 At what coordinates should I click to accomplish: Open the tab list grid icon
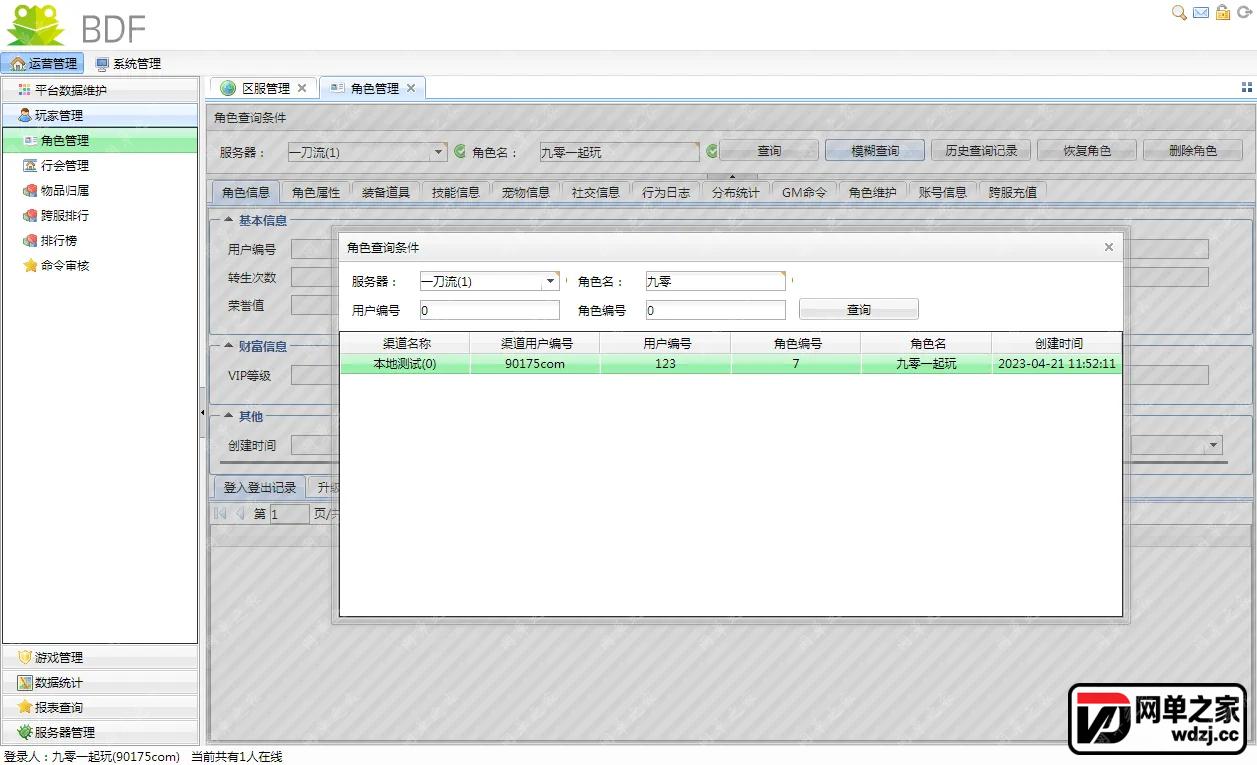pyautogui.click(x=1247, y=88)
